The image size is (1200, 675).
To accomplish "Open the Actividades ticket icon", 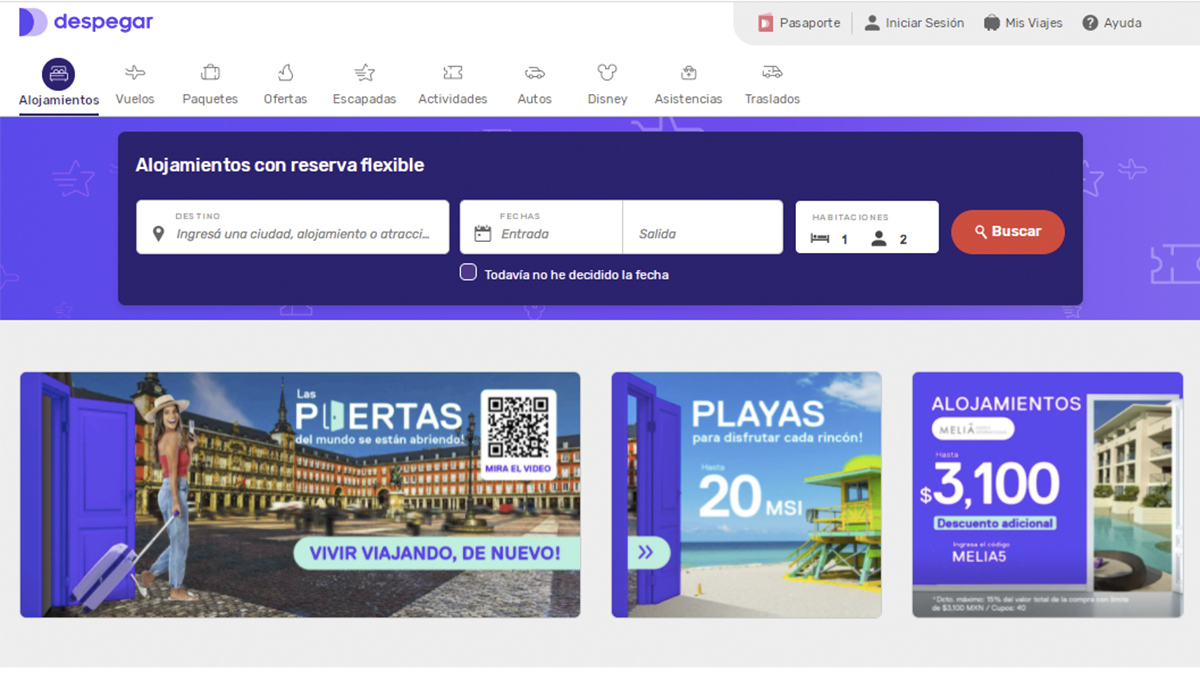I will click(453, 73).
